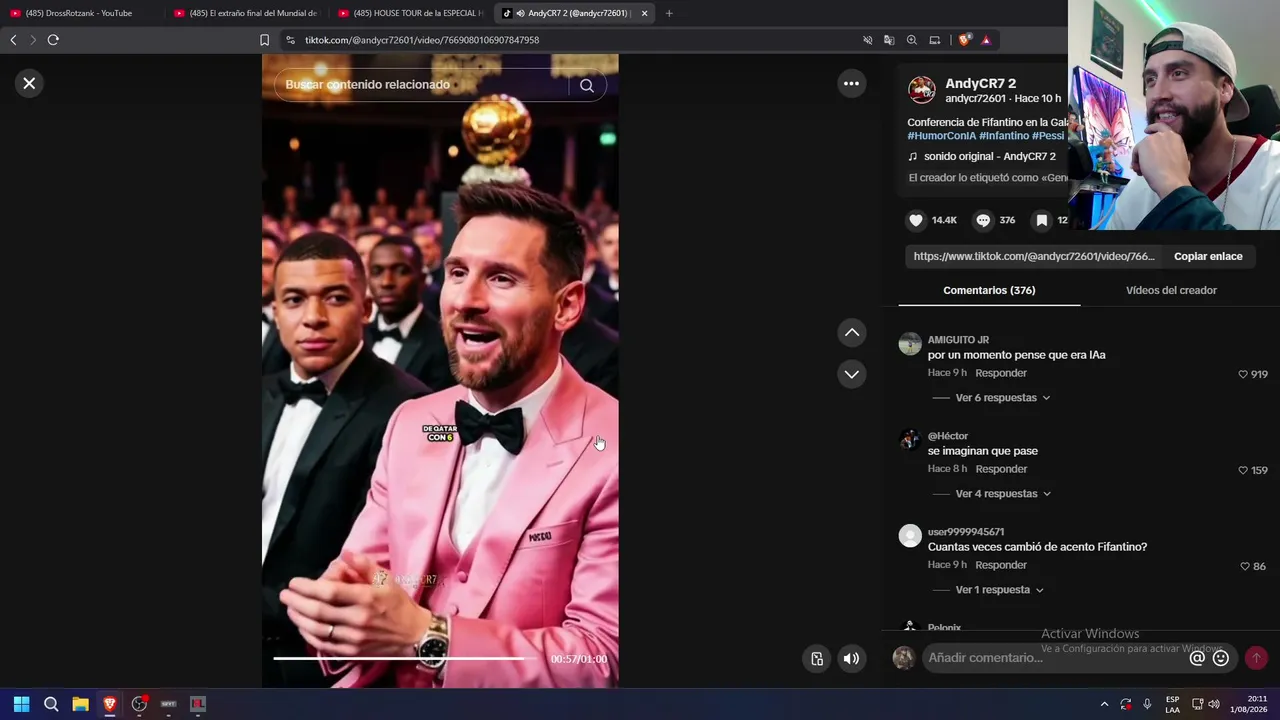Switch to the 'HOUSE TOUR de la ESPECIAL' tab
1280x720 pixels.
[411, 13]
